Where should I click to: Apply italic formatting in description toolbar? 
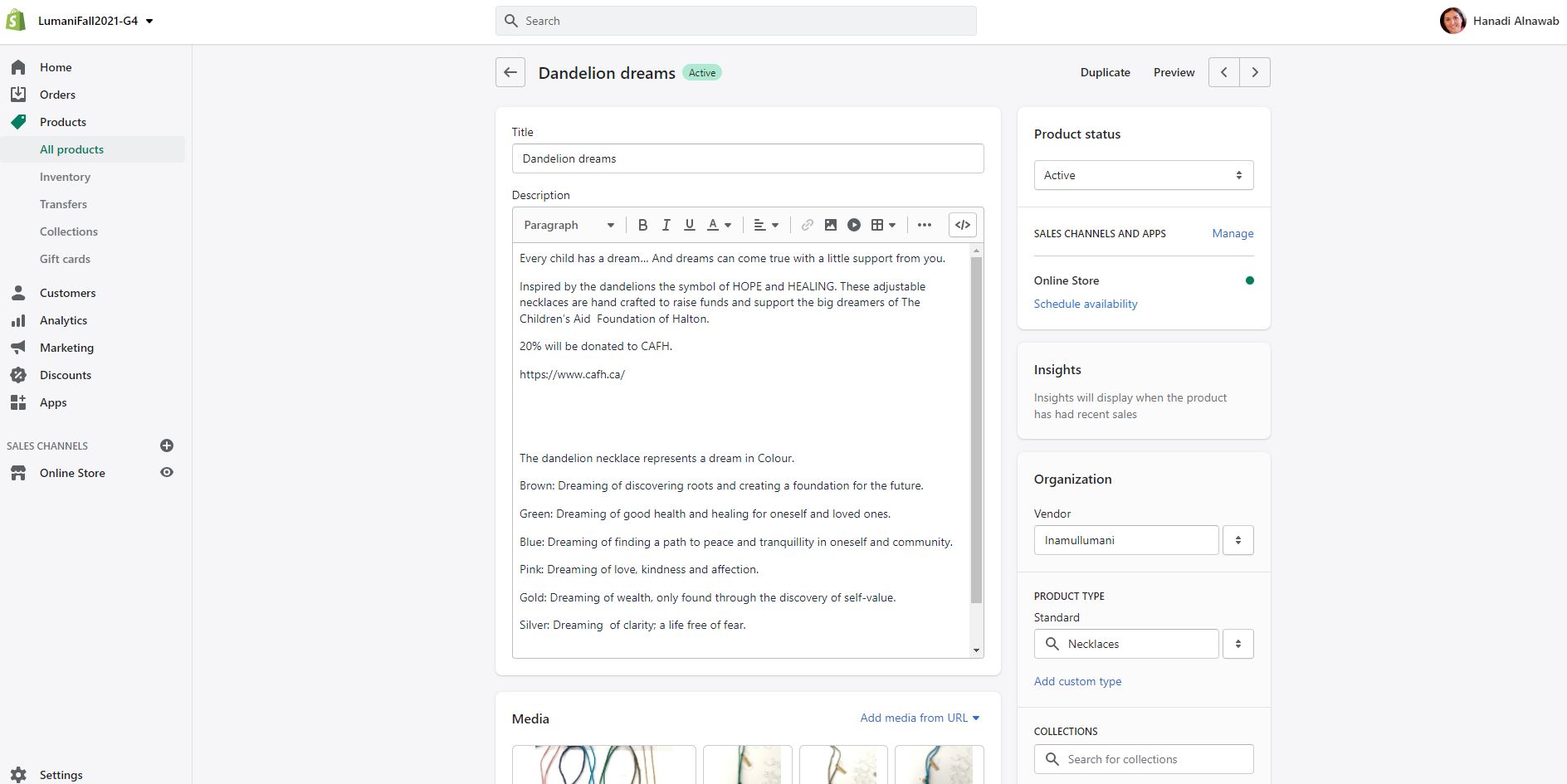pos(666,225)
